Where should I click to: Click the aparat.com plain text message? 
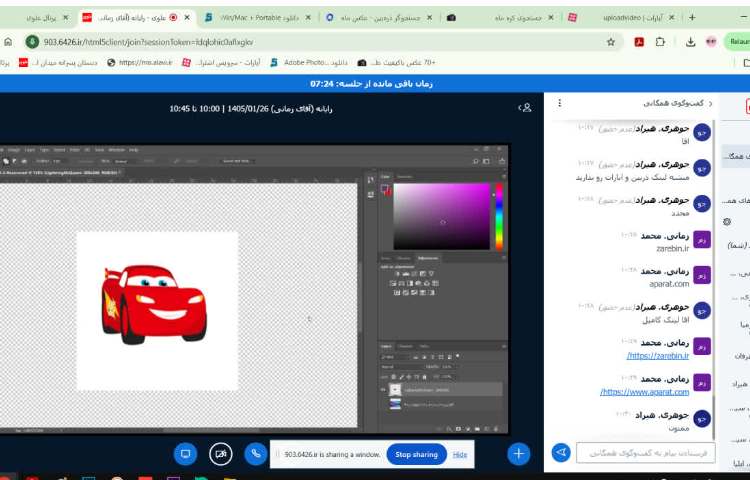tap(669, 284)
